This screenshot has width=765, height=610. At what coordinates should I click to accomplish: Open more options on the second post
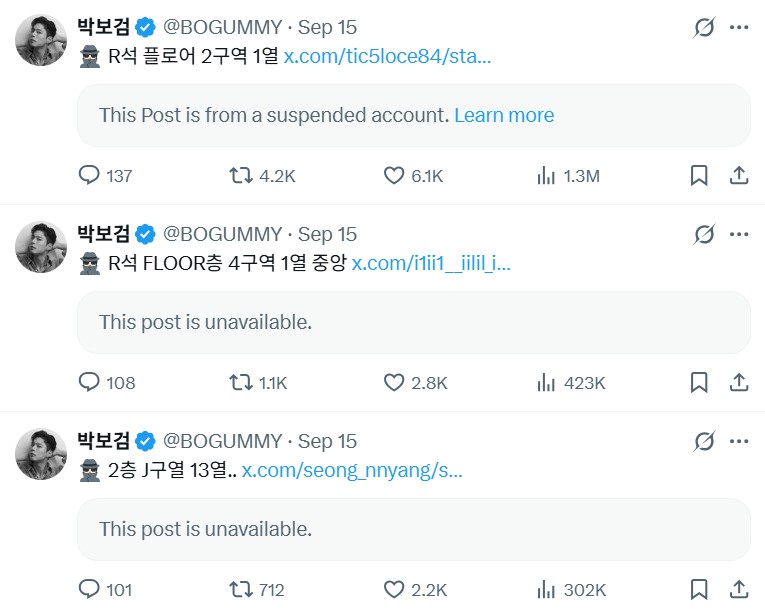click(x=739, y=235)
